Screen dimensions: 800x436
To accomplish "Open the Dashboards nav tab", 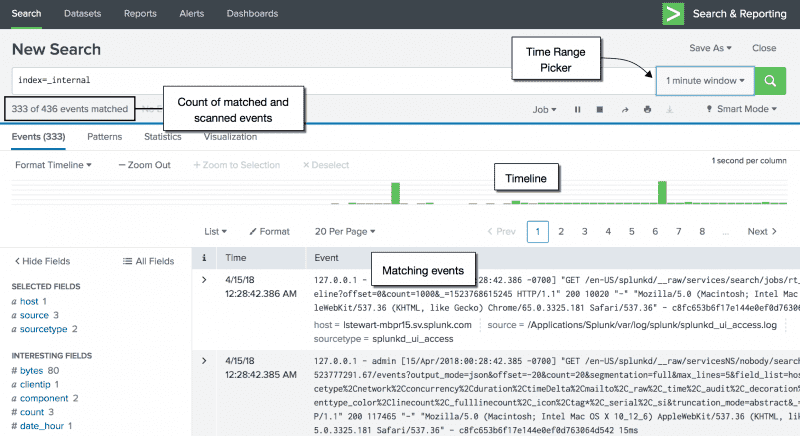I will coord(253,14).
